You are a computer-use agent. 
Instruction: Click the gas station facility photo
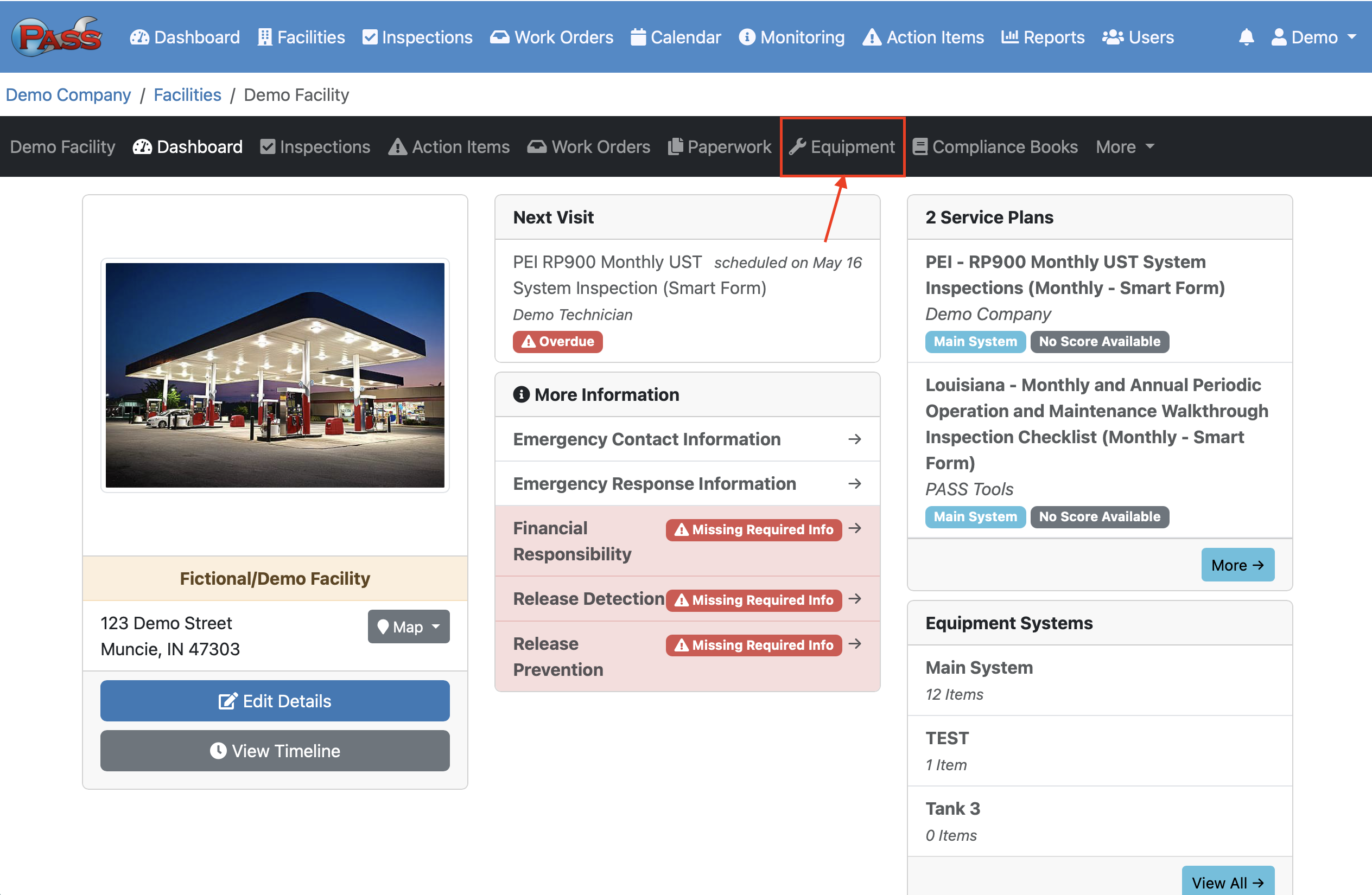(x=275, y=375)
